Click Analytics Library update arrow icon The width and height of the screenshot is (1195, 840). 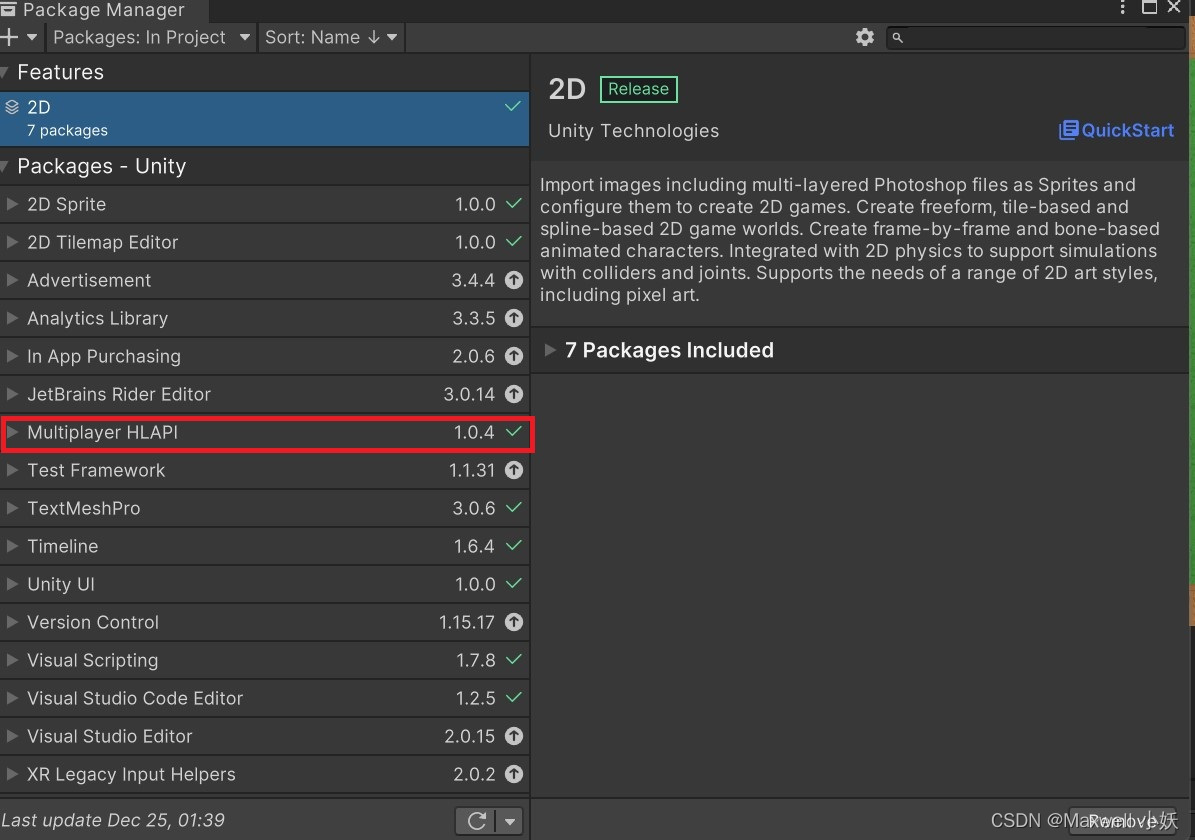click(514, 318)
